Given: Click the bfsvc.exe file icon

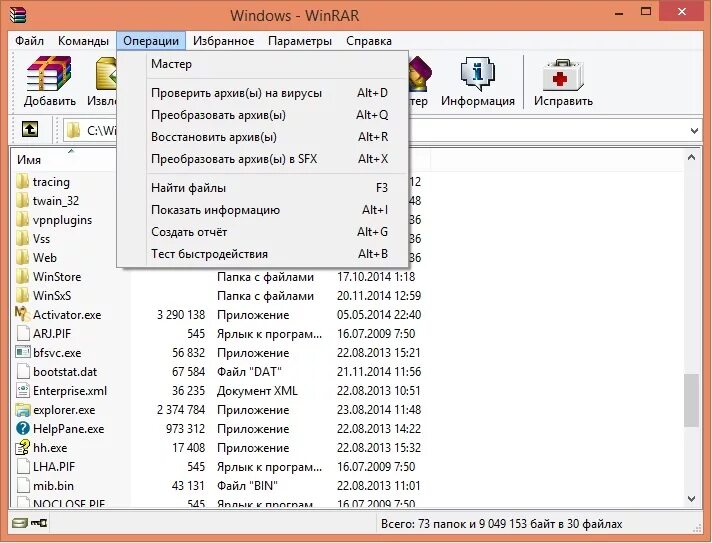Looking at the screenshot, I should coord(23,352).
